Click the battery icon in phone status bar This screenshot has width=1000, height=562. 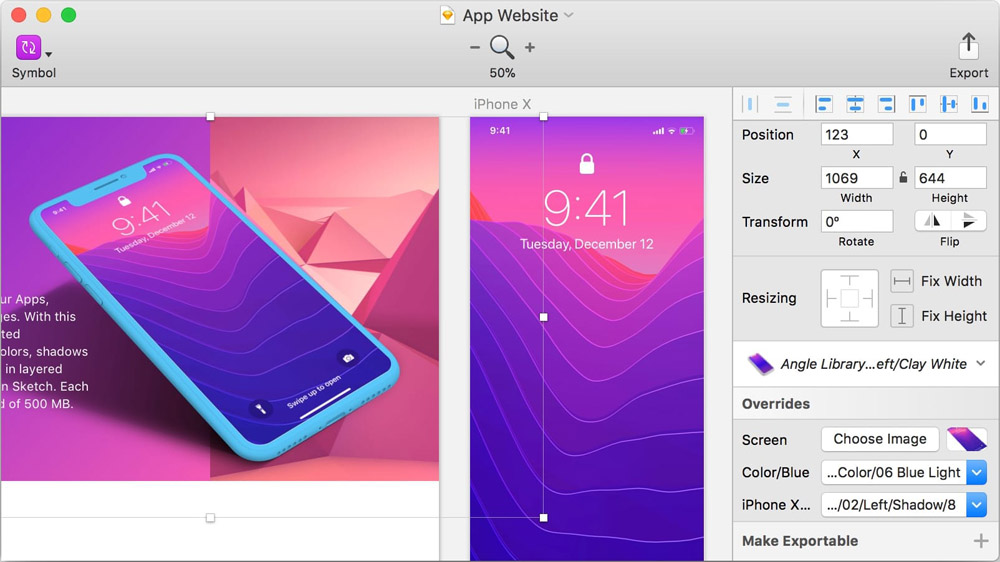(x=686, y=131)
